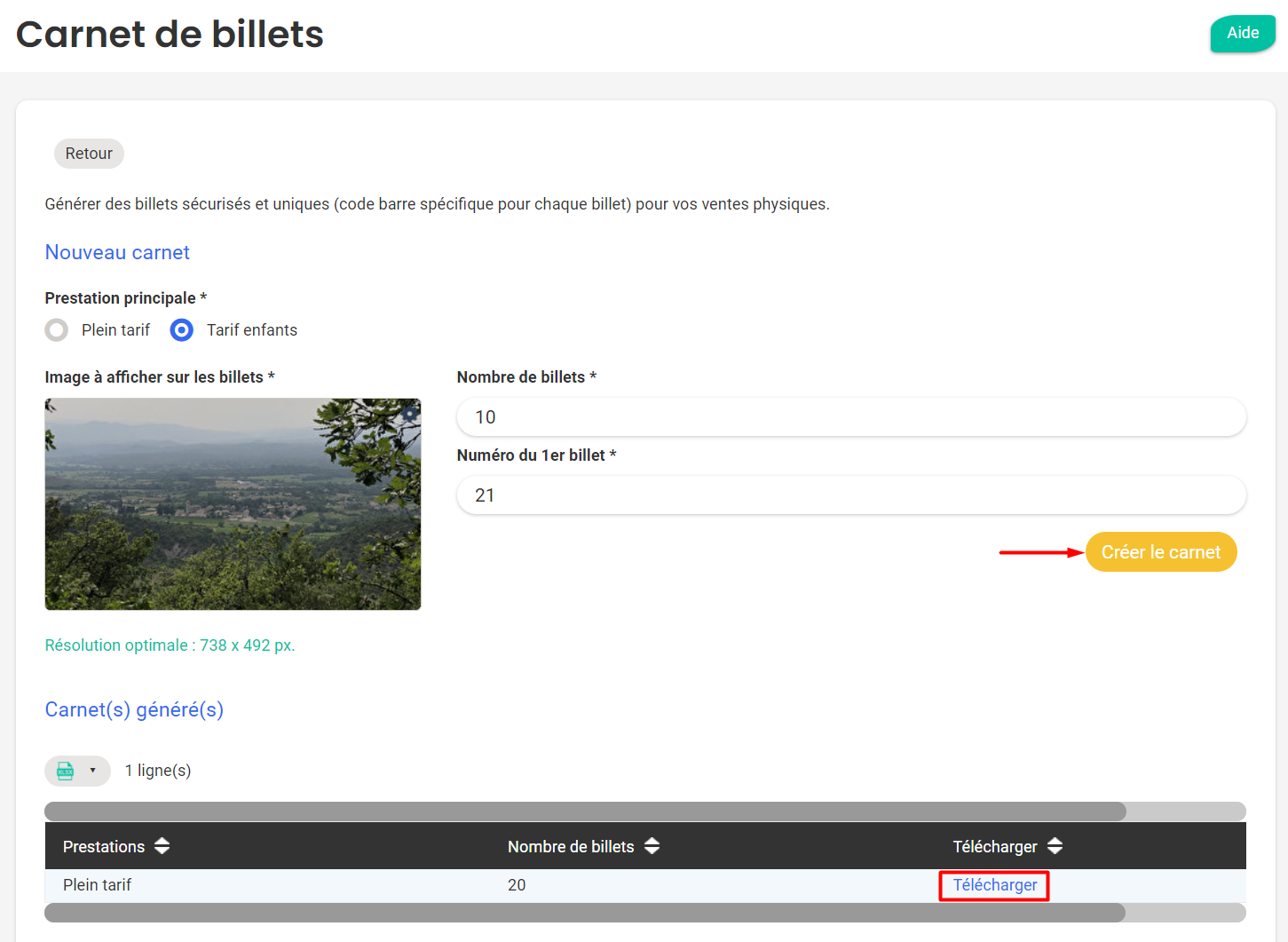Screen dimensions: 1288x942
Task: Sort by Prestations using the sort arrows
Action: (162, 846)
